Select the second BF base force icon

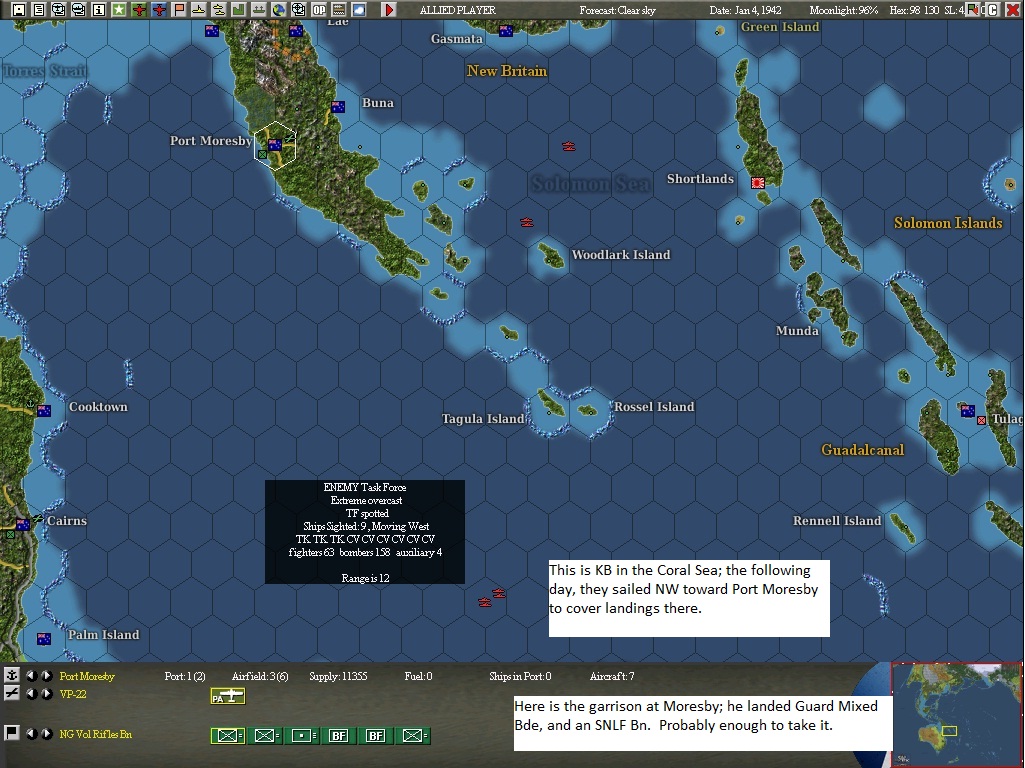point(375,736)
